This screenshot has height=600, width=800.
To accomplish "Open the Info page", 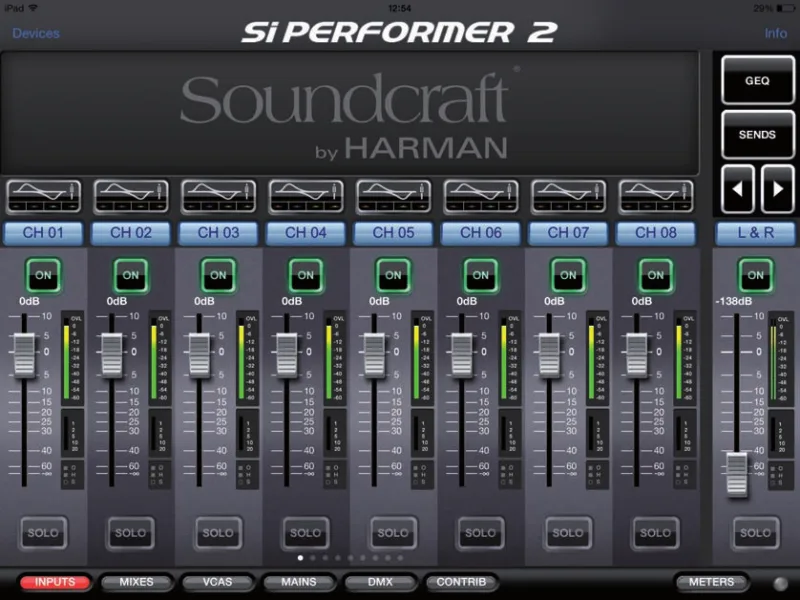I will pyautogui.click(x=776, y=34).
